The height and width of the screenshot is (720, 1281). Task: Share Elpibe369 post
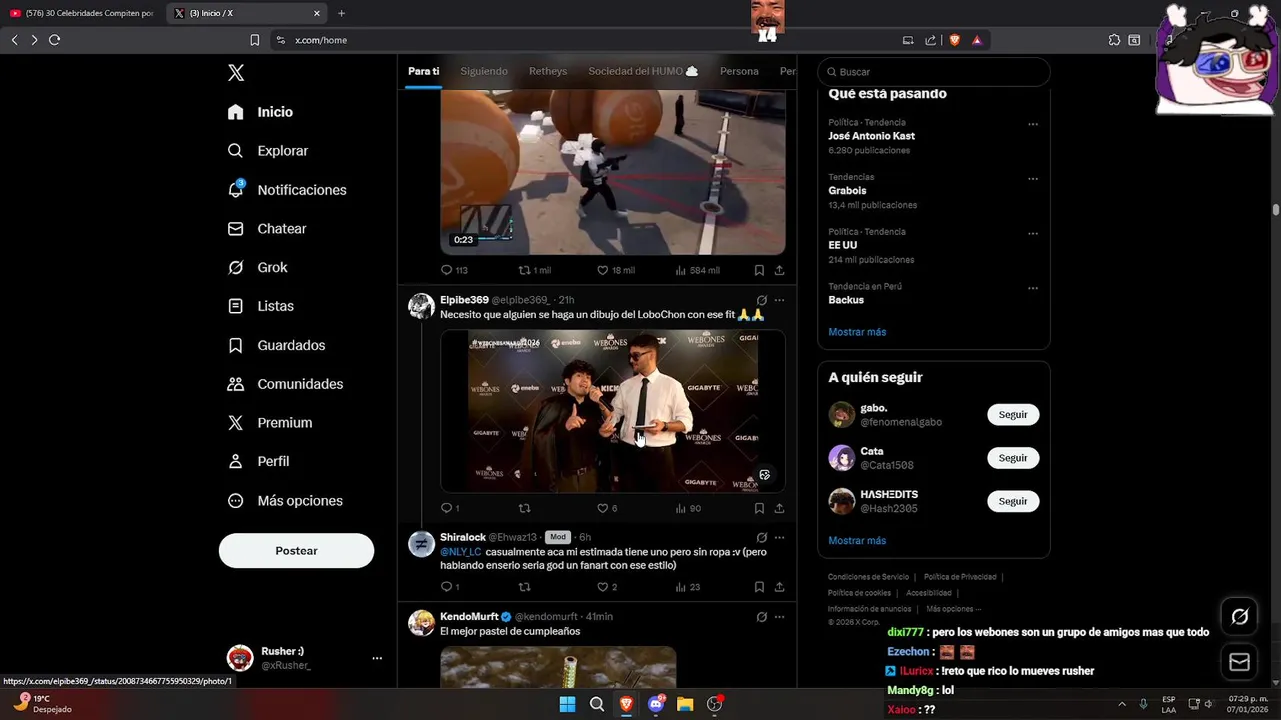tap(779, 508)
